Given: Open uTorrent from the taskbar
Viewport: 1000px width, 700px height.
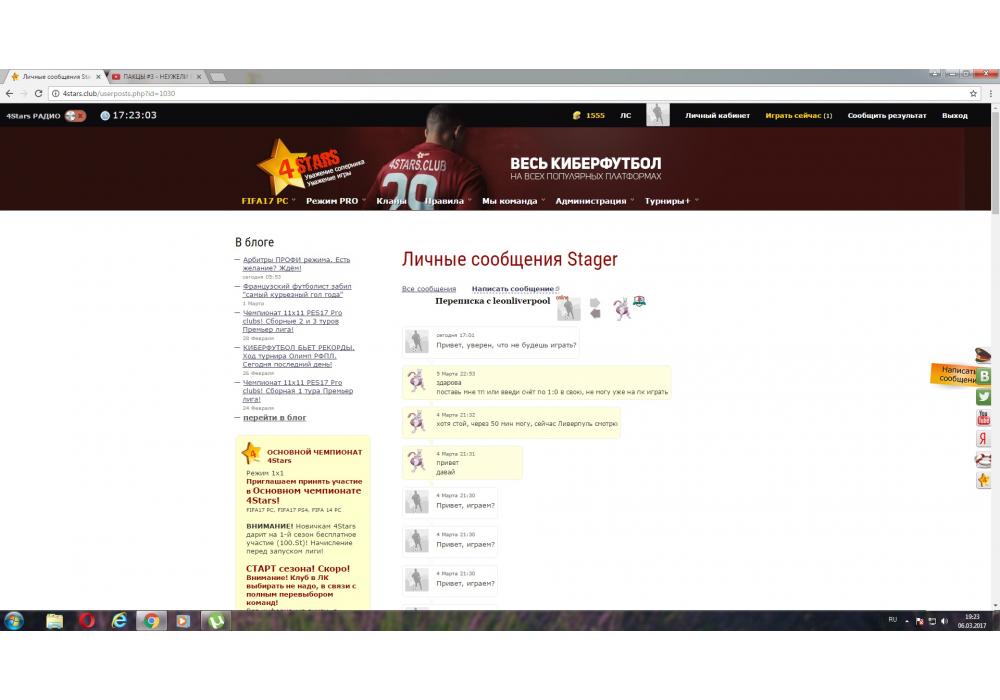Looking at the screenshot, I should tap(216, 620).
